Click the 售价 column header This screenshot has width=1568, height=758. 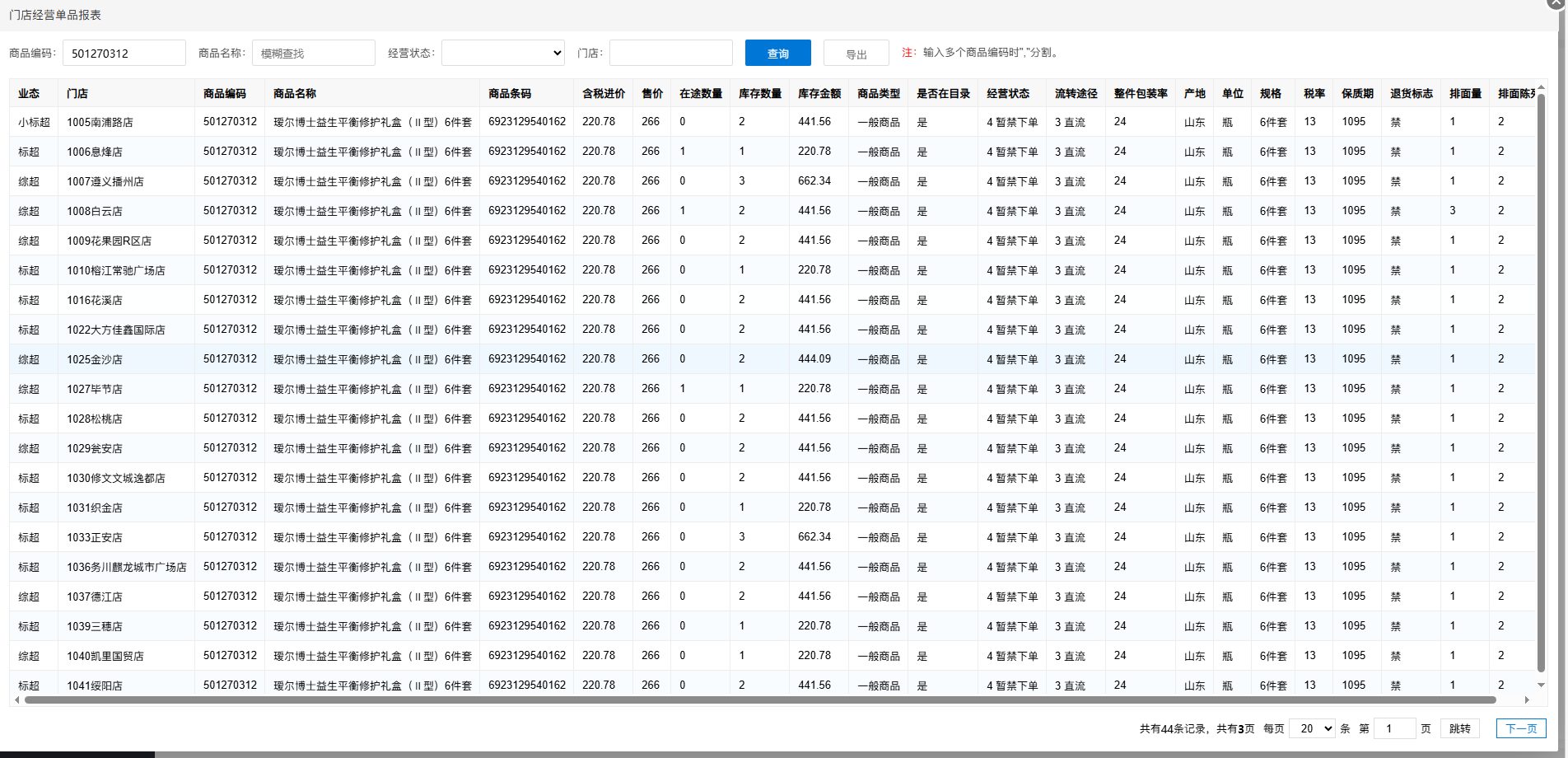point(652,94)
